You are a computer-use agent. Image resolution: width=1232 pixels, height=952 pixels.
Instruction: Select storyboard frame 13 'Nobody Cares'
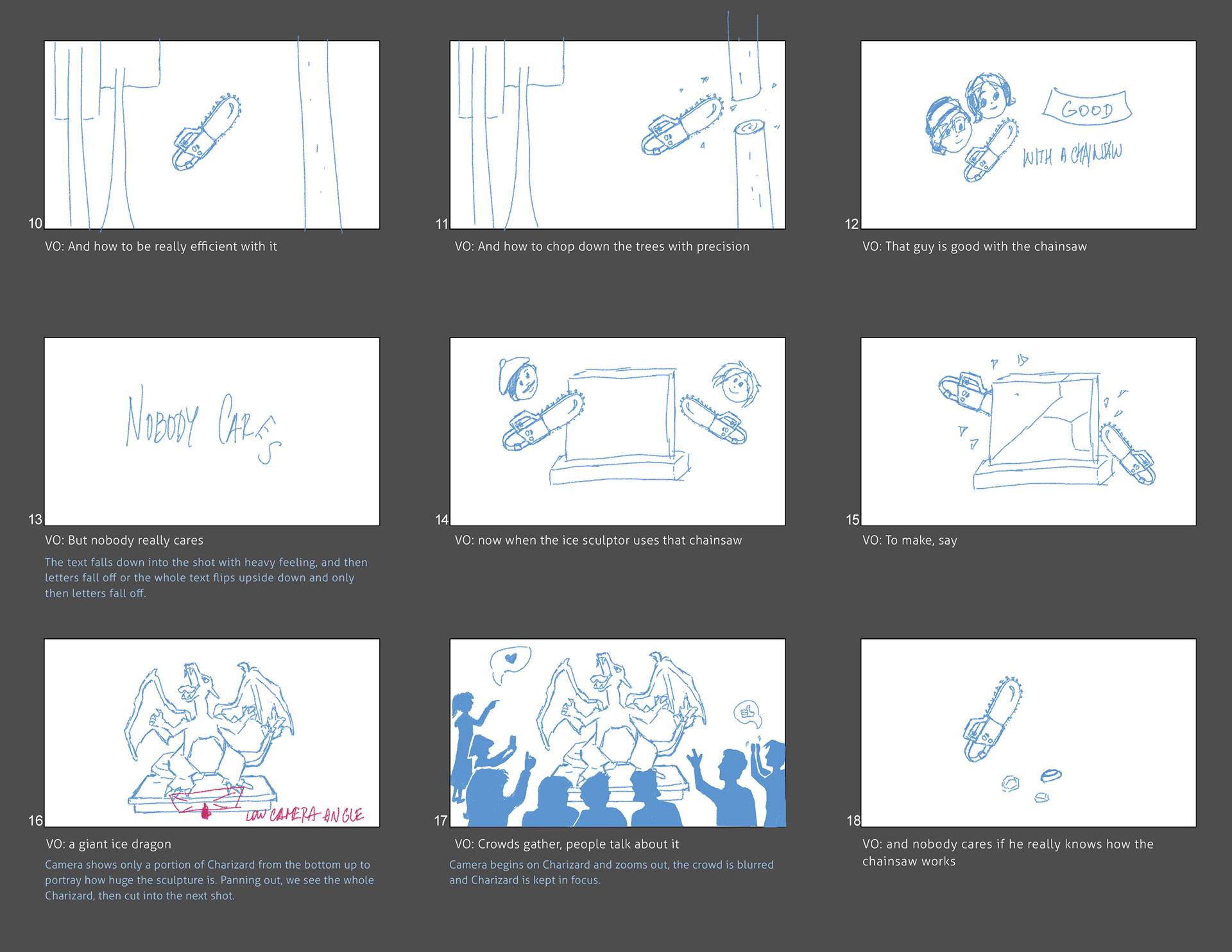pyautogui.click(x=212, y=431)
